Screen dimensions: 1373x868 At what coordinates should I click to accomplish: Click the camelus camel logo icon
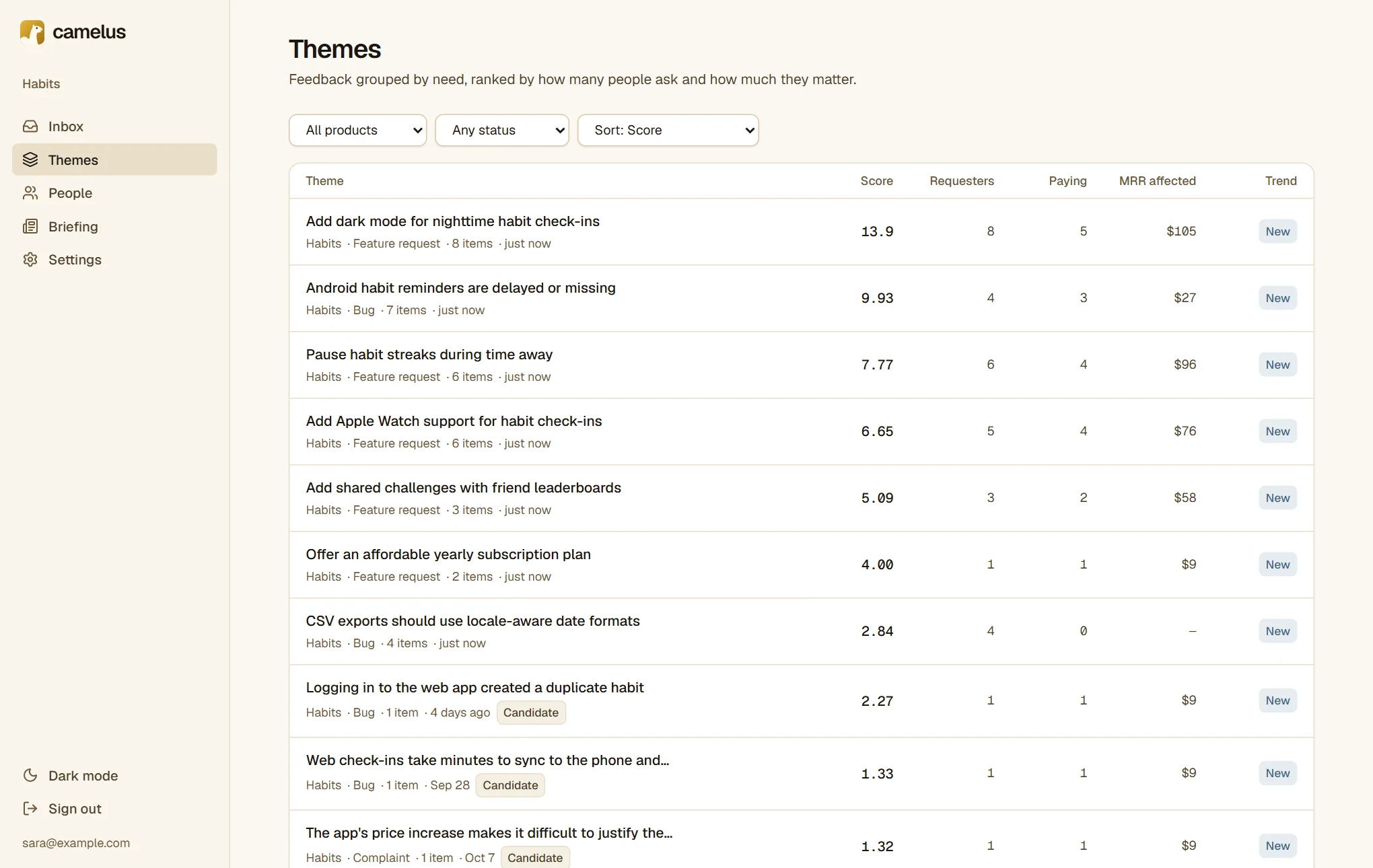click(x=32, y=32)
